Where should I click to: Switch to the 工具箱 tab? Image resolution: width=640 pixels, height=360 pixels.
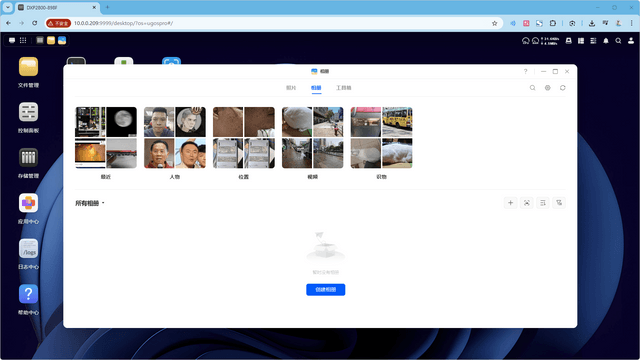[x=343, y=88]
